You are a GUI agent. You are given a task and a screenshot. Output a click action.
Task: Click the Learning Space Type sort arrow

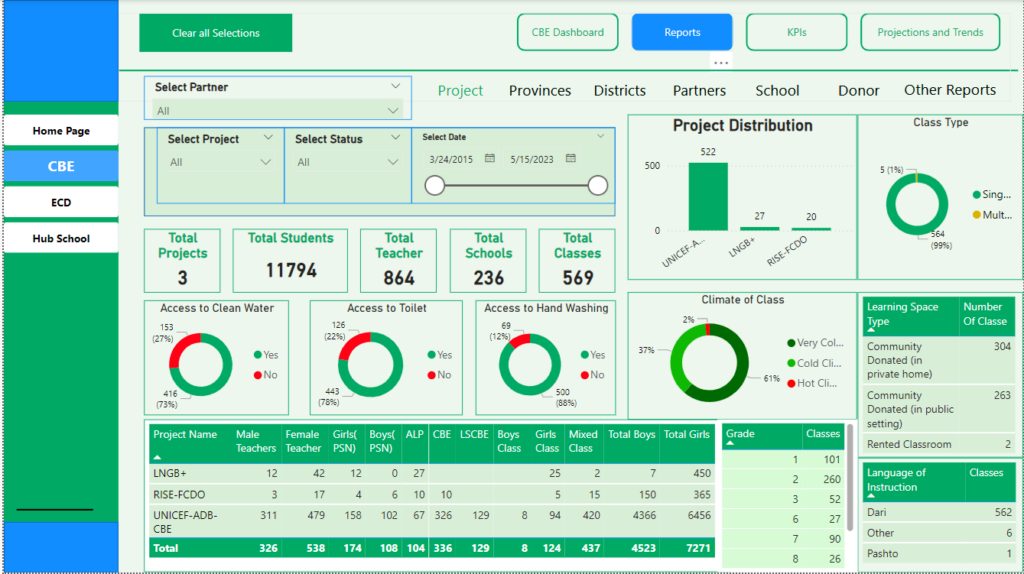[871, 328]
